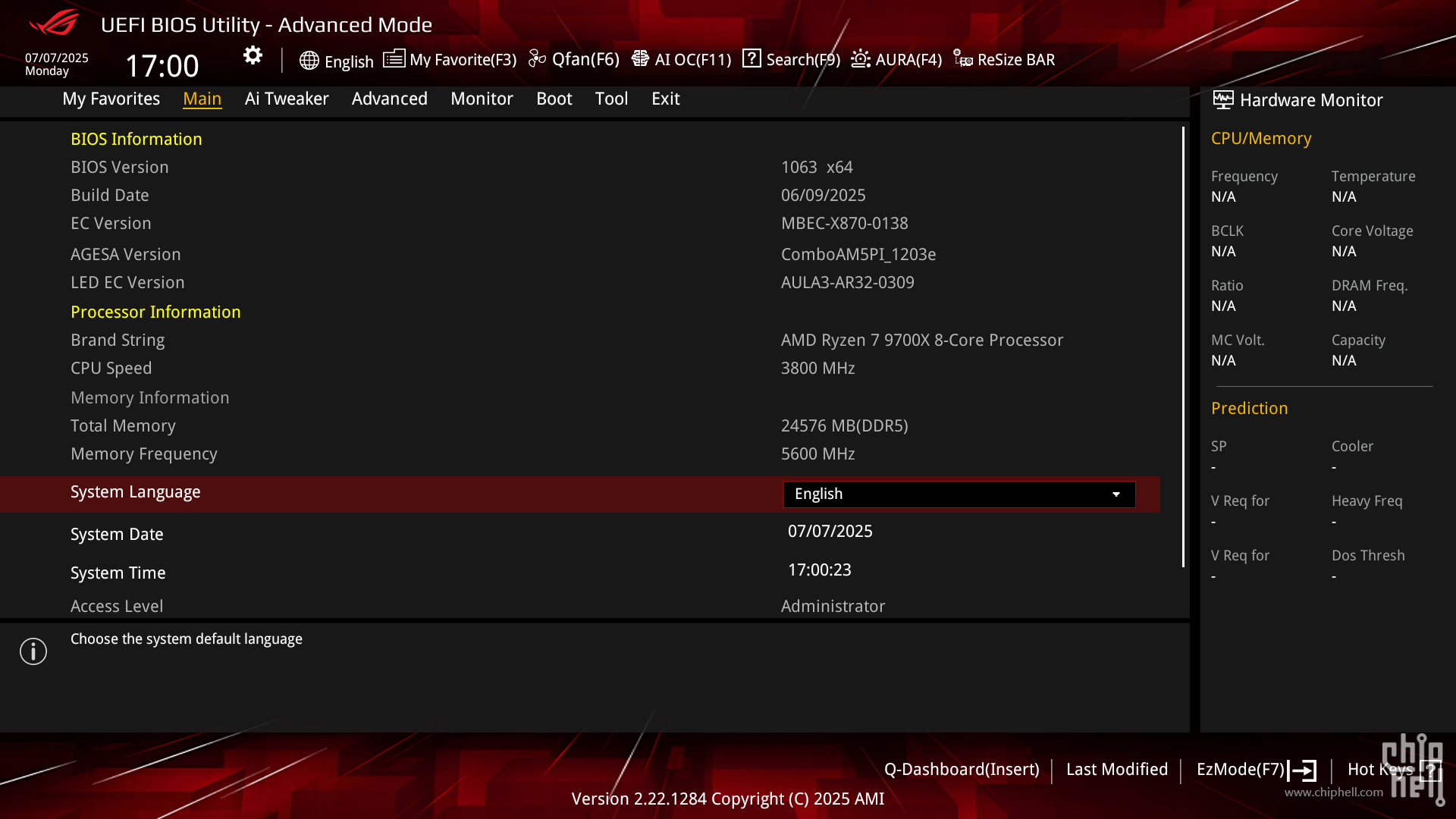This screenshot has width=1456, height=819.
Task: Click EC Version value MBEC-X870-0138
Action: (x=844, y=223)
